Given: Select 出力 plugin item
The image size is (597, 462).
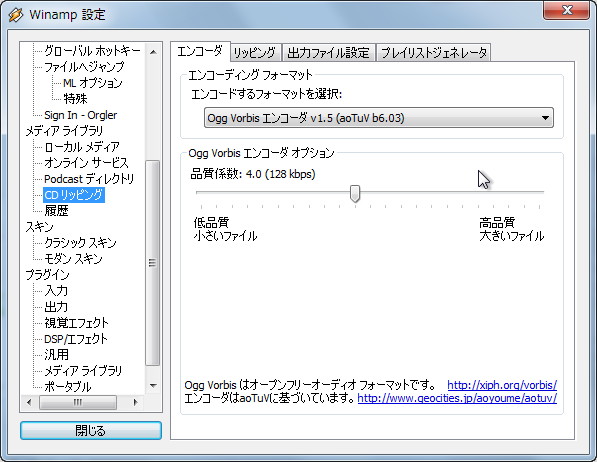Looking at the screenshot, I should tap(56, 307).
